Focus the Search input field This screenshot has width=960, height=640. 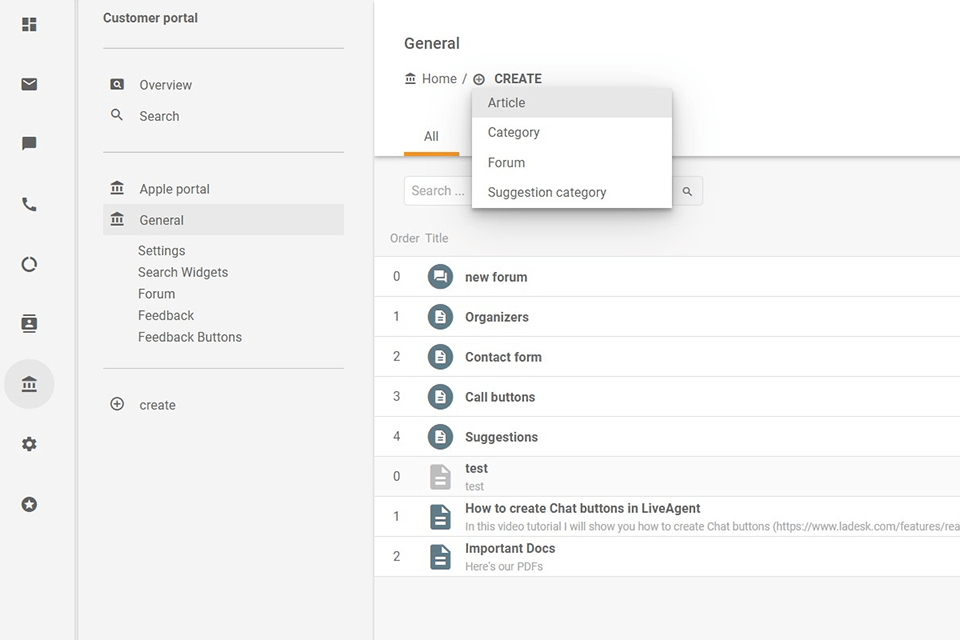point(439,191)
